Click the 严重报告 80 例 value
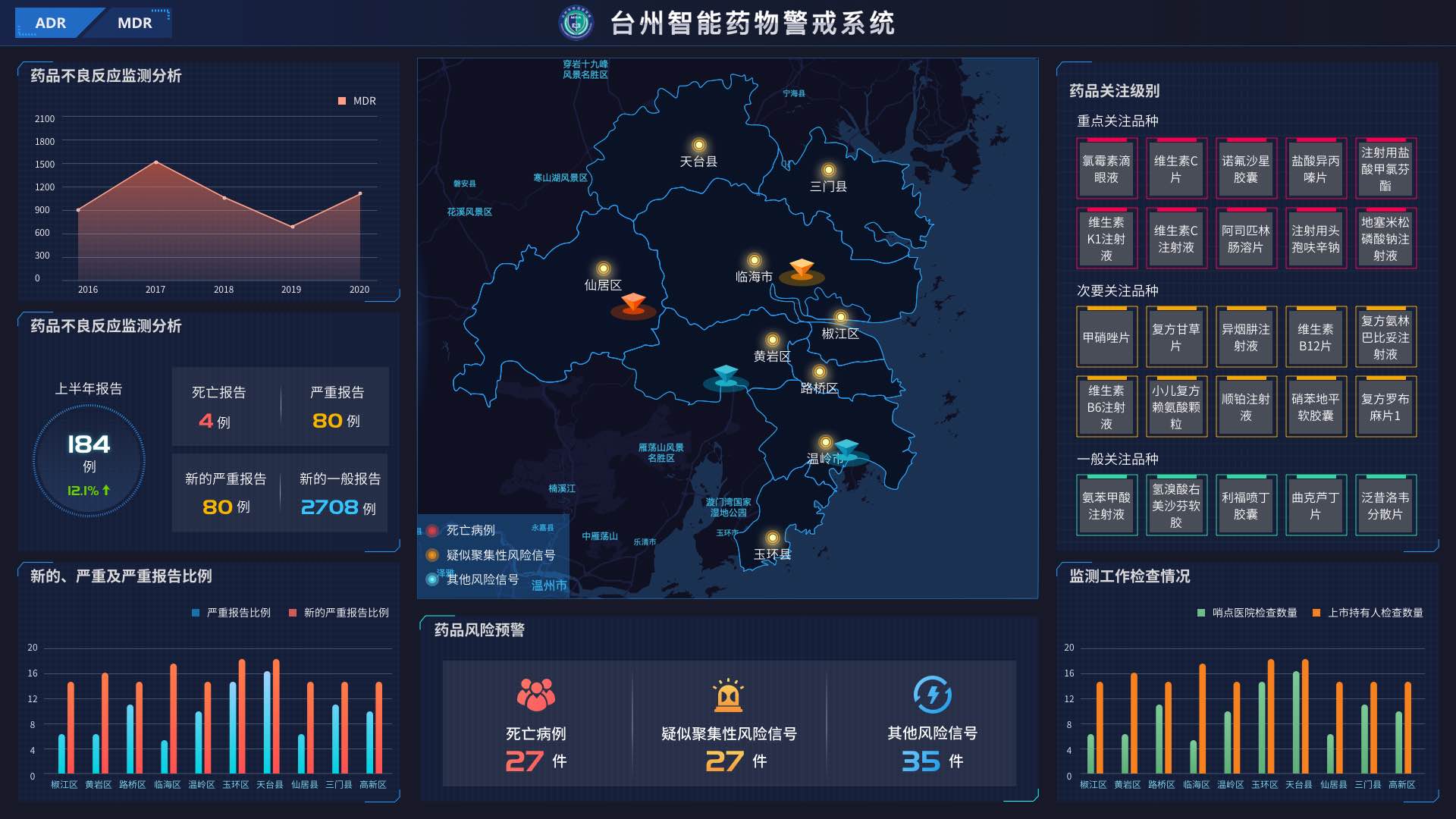1456x819 pixels. [336, 421]
